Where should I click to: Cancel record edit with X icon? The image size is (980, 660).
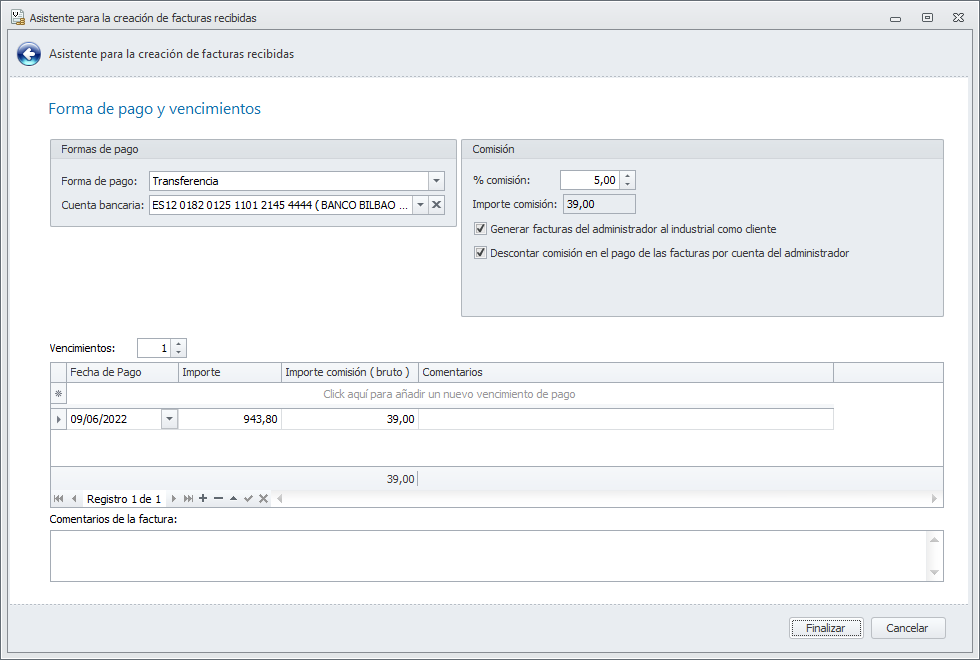[264, 499]
